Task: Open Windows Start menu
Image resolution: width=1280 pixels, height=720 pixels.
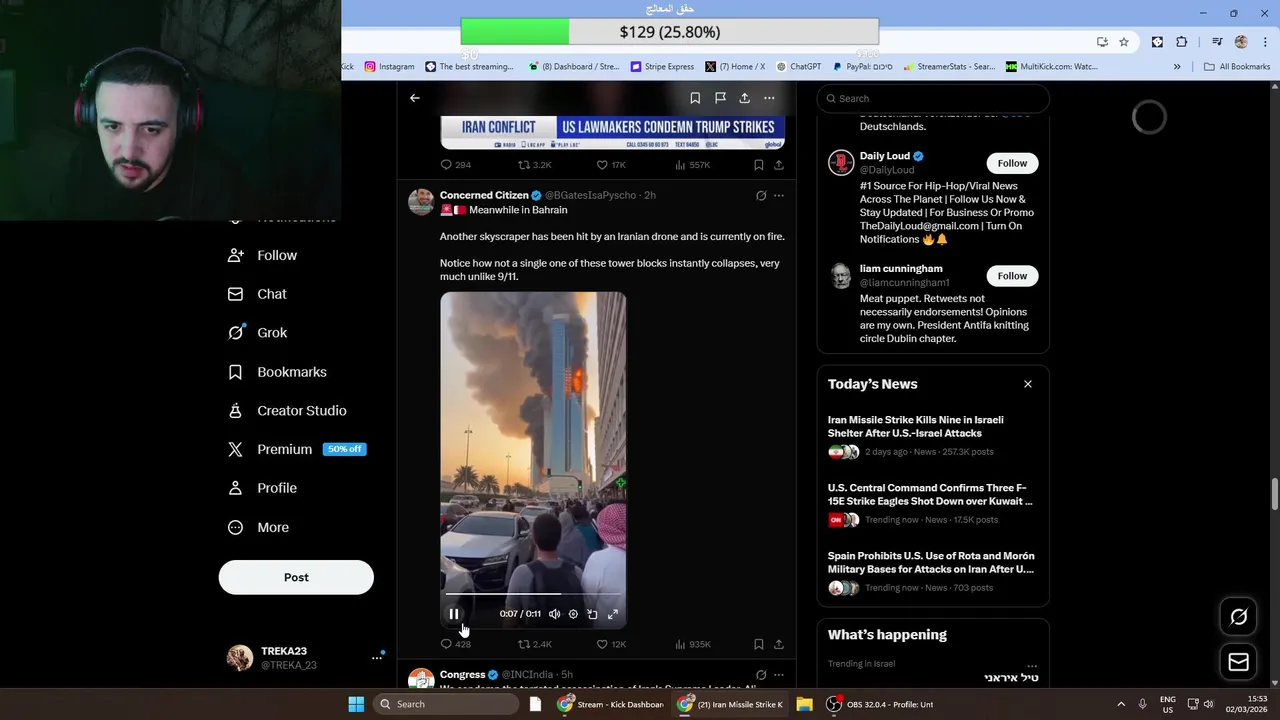Action: [x=356, y=704]
